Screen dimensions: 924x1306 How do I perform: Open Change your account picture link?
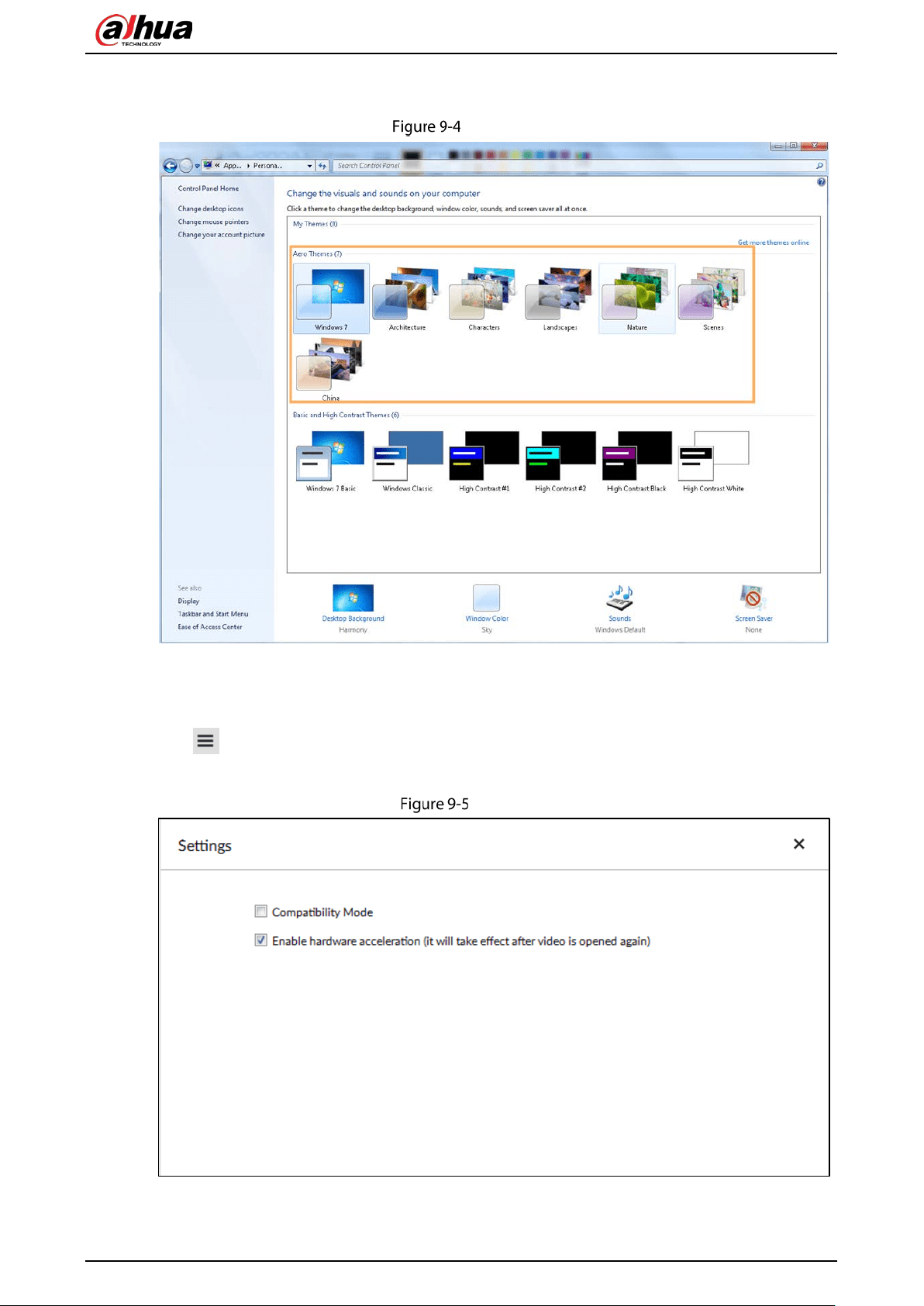pyautogui.click(x=222, y=235)
